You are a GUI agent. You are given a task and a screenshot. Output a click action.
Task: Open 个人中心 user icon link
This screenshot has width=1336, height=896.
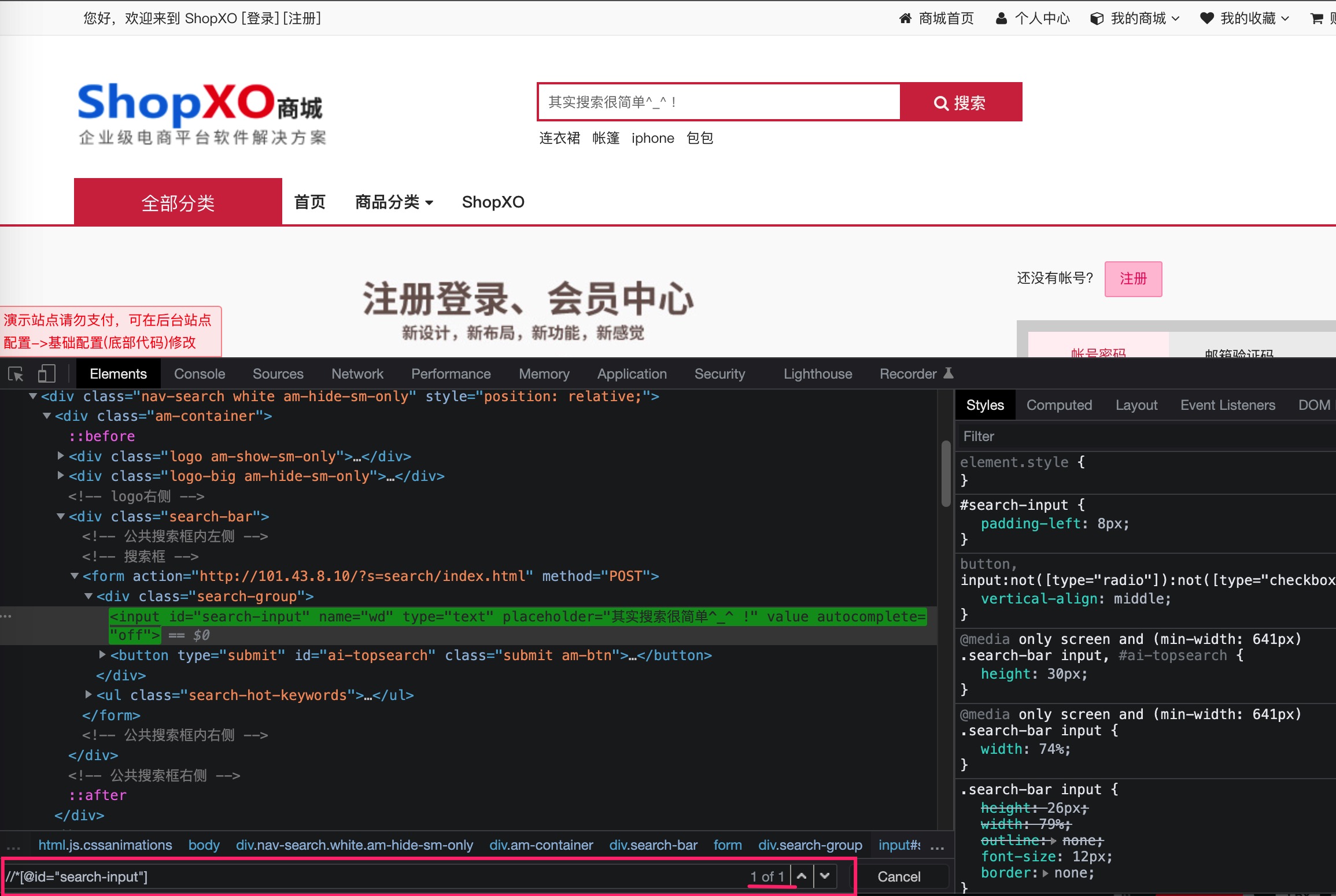(1001, 18)
